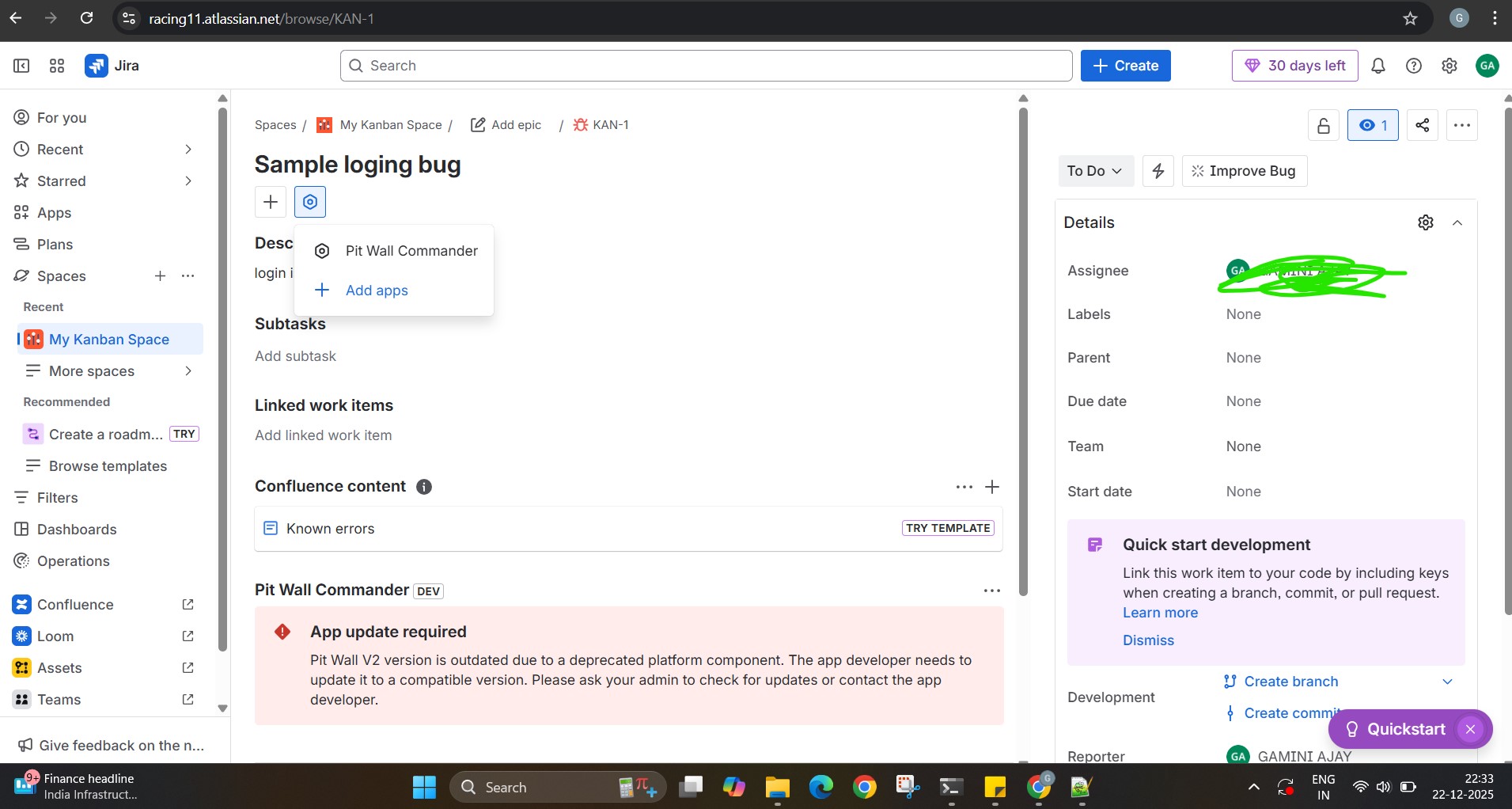This screenshot has height=809, width=1512.
Task: Click the Jira Search field
Action: pos(706,66)
